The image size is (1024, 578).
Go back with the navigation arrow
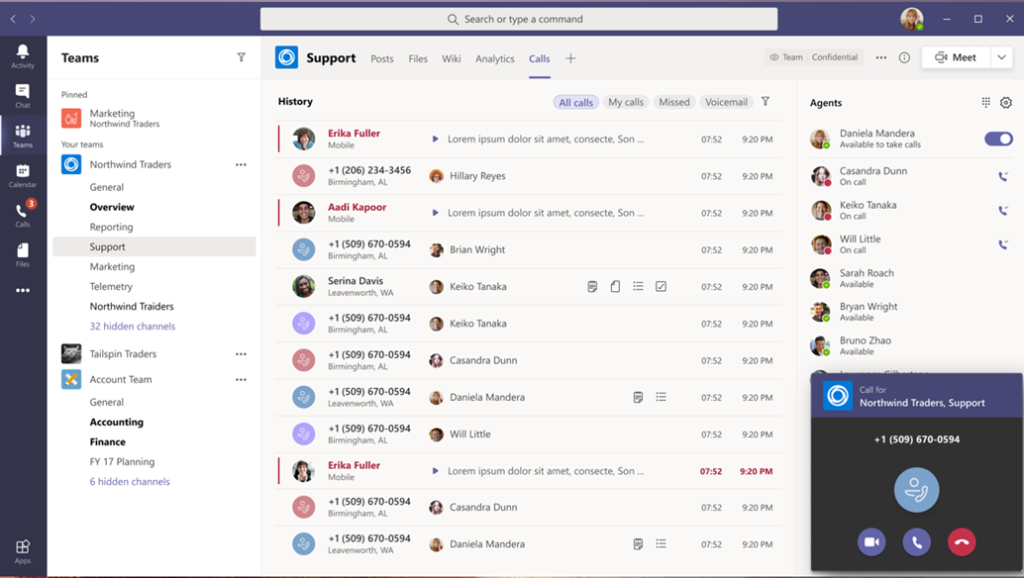pyautogui.click(x=13, y=19)
